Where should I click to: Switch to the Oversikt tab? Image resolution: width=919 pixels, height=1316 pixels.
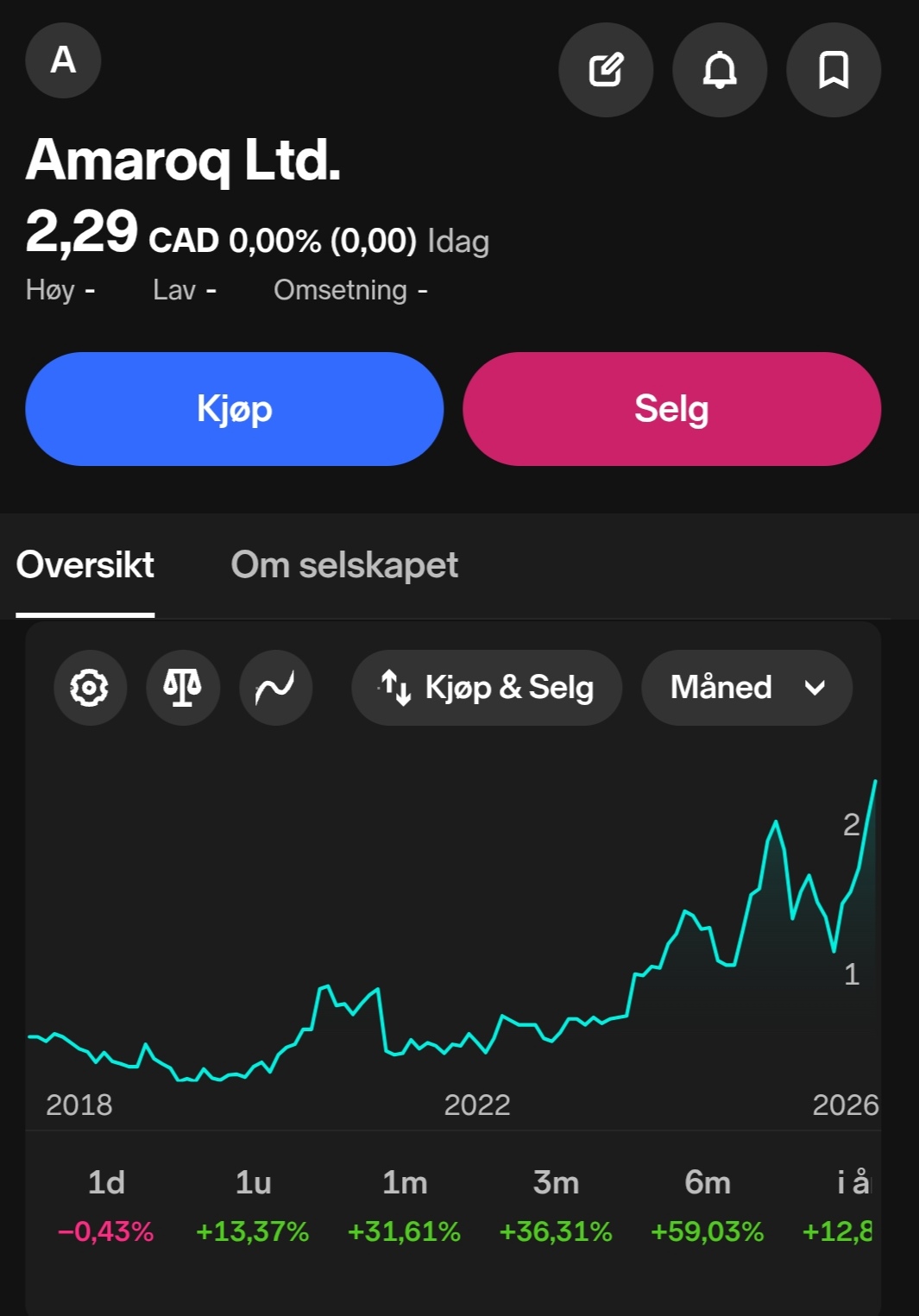click(85, 565)
